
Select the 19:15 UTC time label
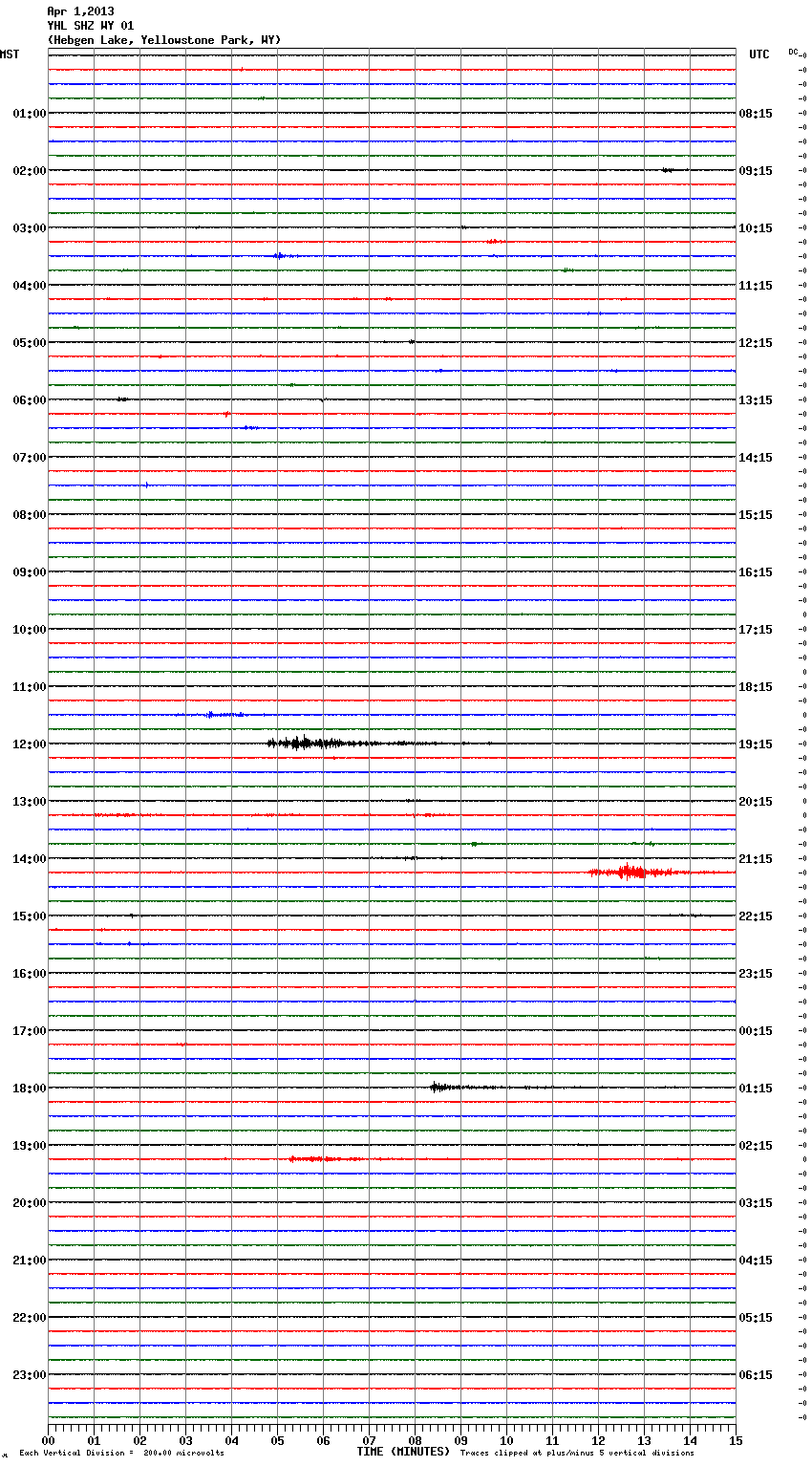[756, 744]
